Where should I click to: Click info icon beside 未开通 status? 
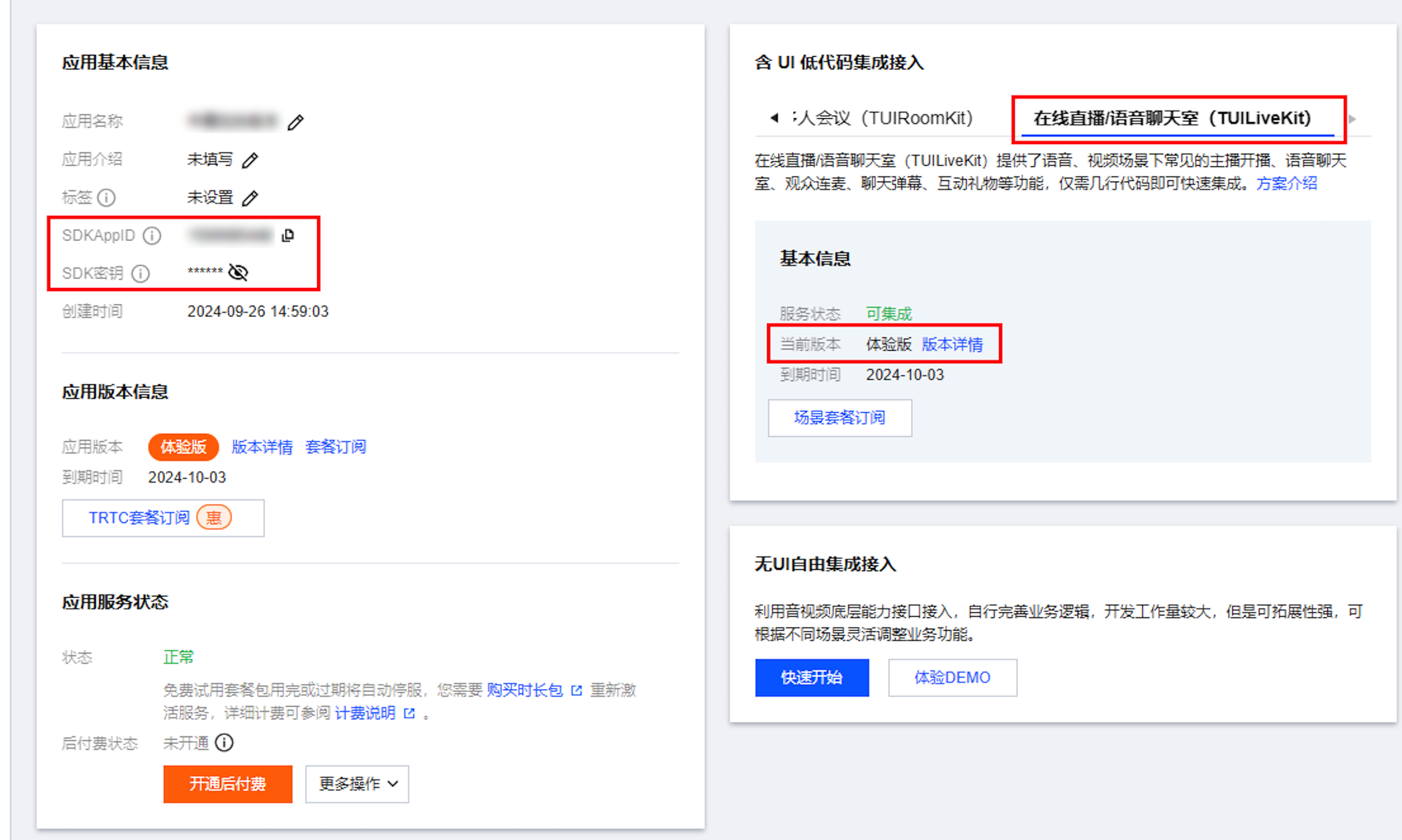coord(225,743)
